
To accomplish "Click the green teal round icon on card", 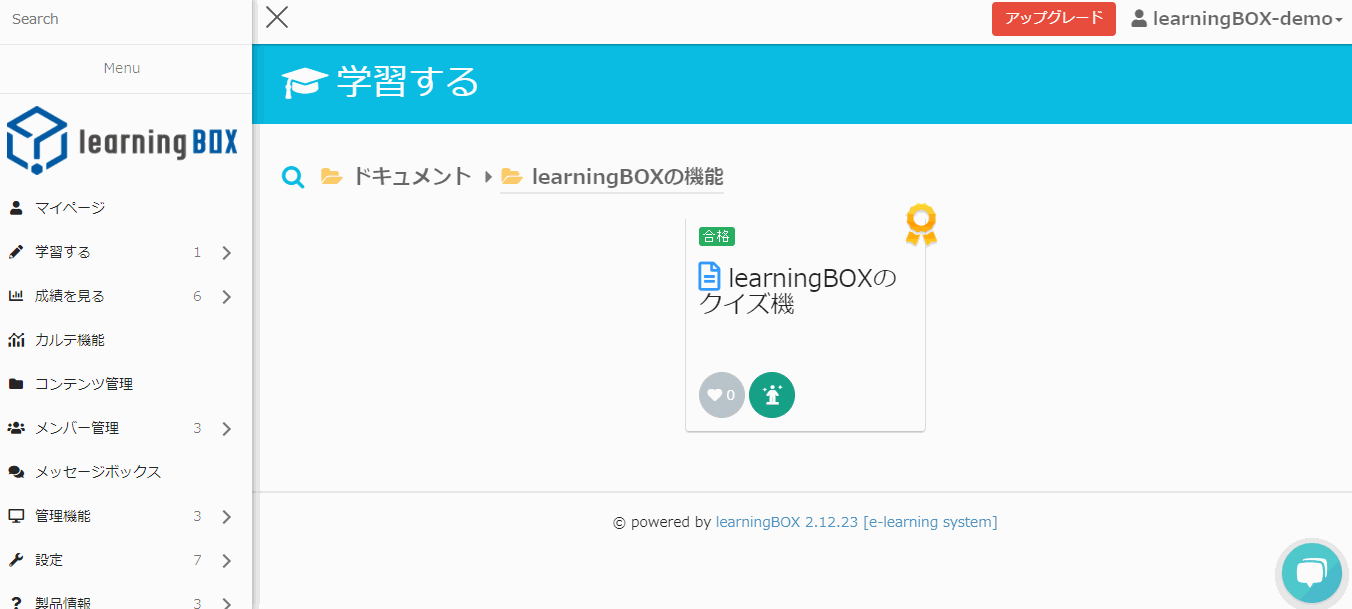I will [771, 395].
